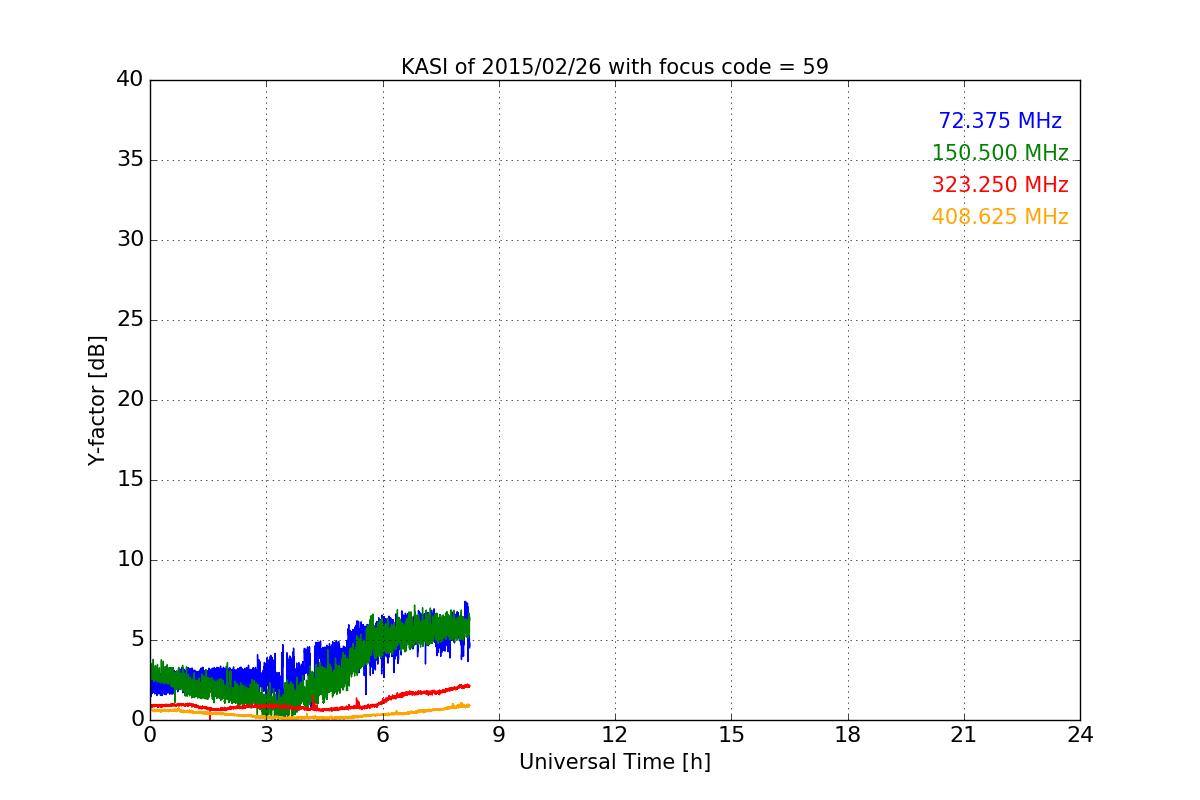Click x-axis tick value 21
1200x800 pixels.
pyautogui.click(x=964, y=734)
